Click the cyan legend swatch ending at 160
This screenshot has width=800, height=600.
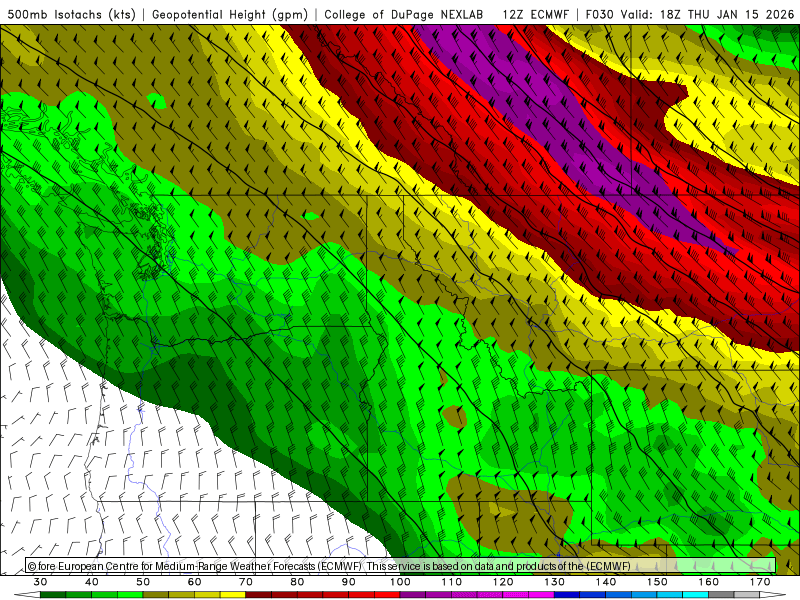(695, 595)
